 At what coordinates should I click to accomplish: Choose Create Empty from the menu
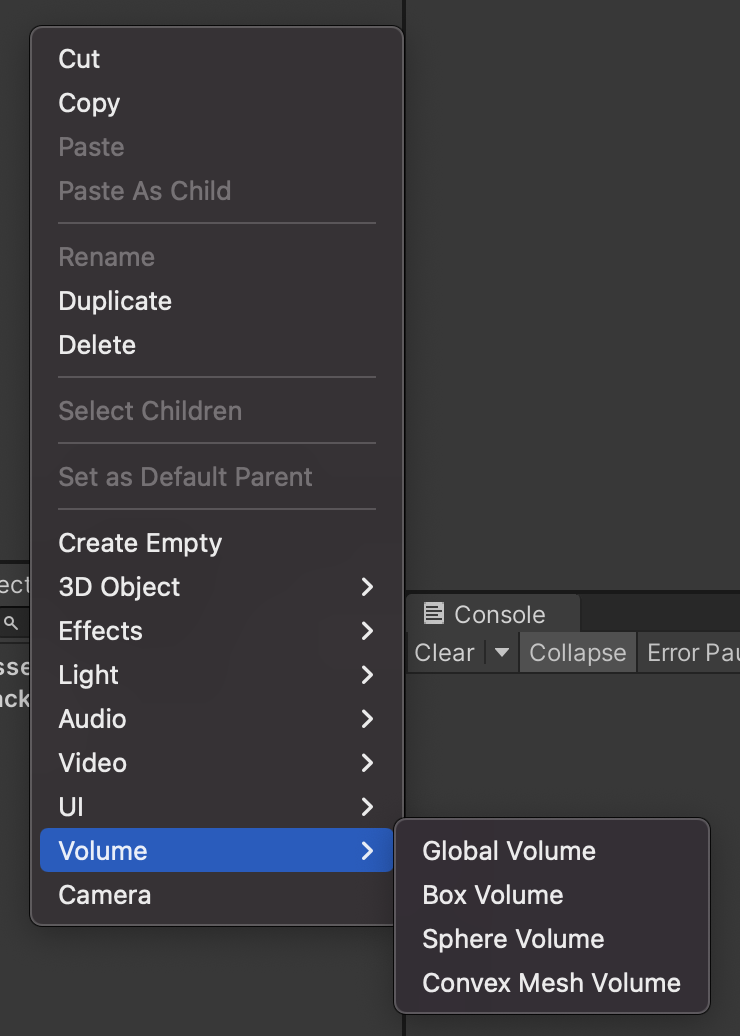(x=140, y=543)
